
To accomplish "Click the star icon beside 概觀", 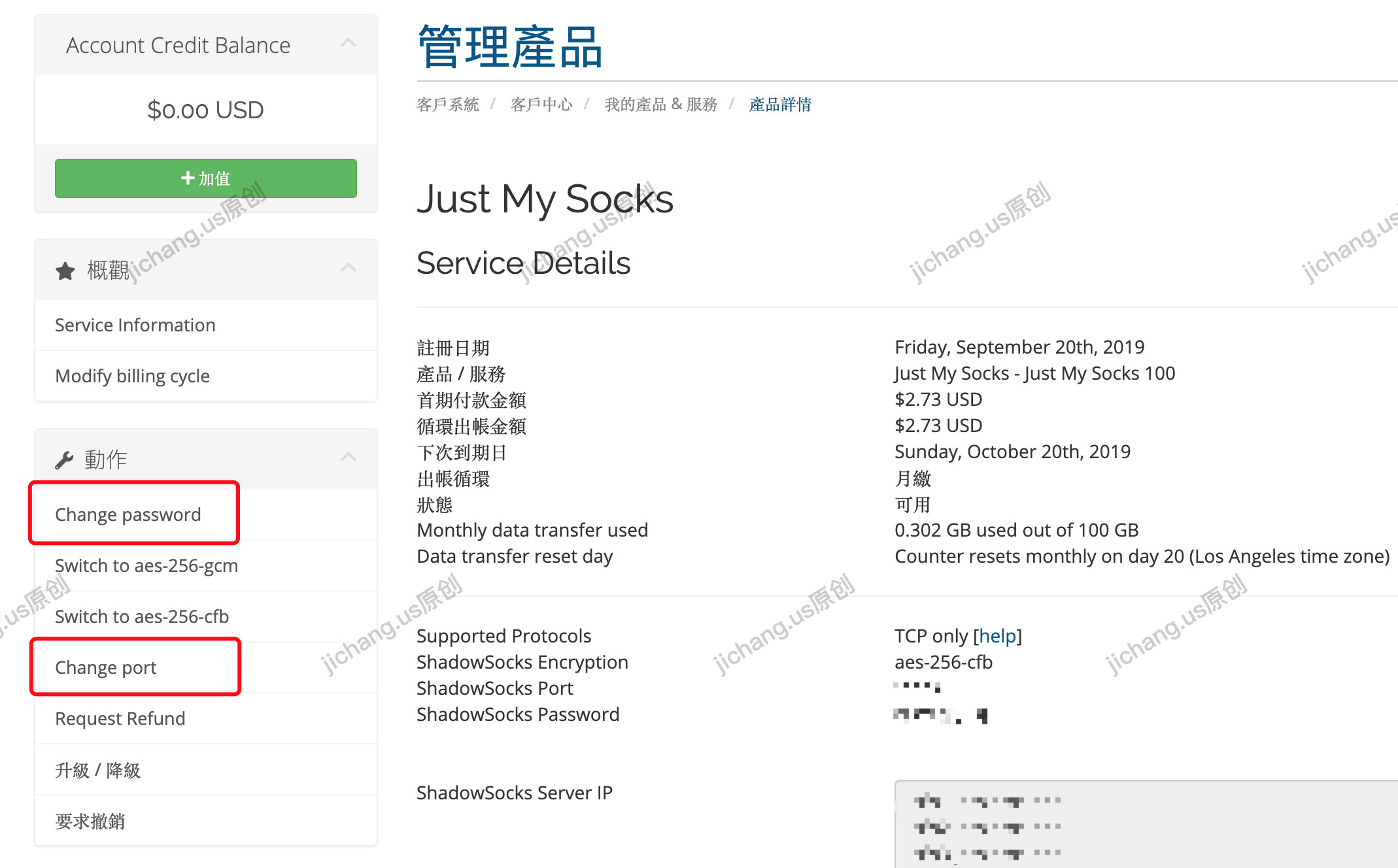I will (65, 271).
